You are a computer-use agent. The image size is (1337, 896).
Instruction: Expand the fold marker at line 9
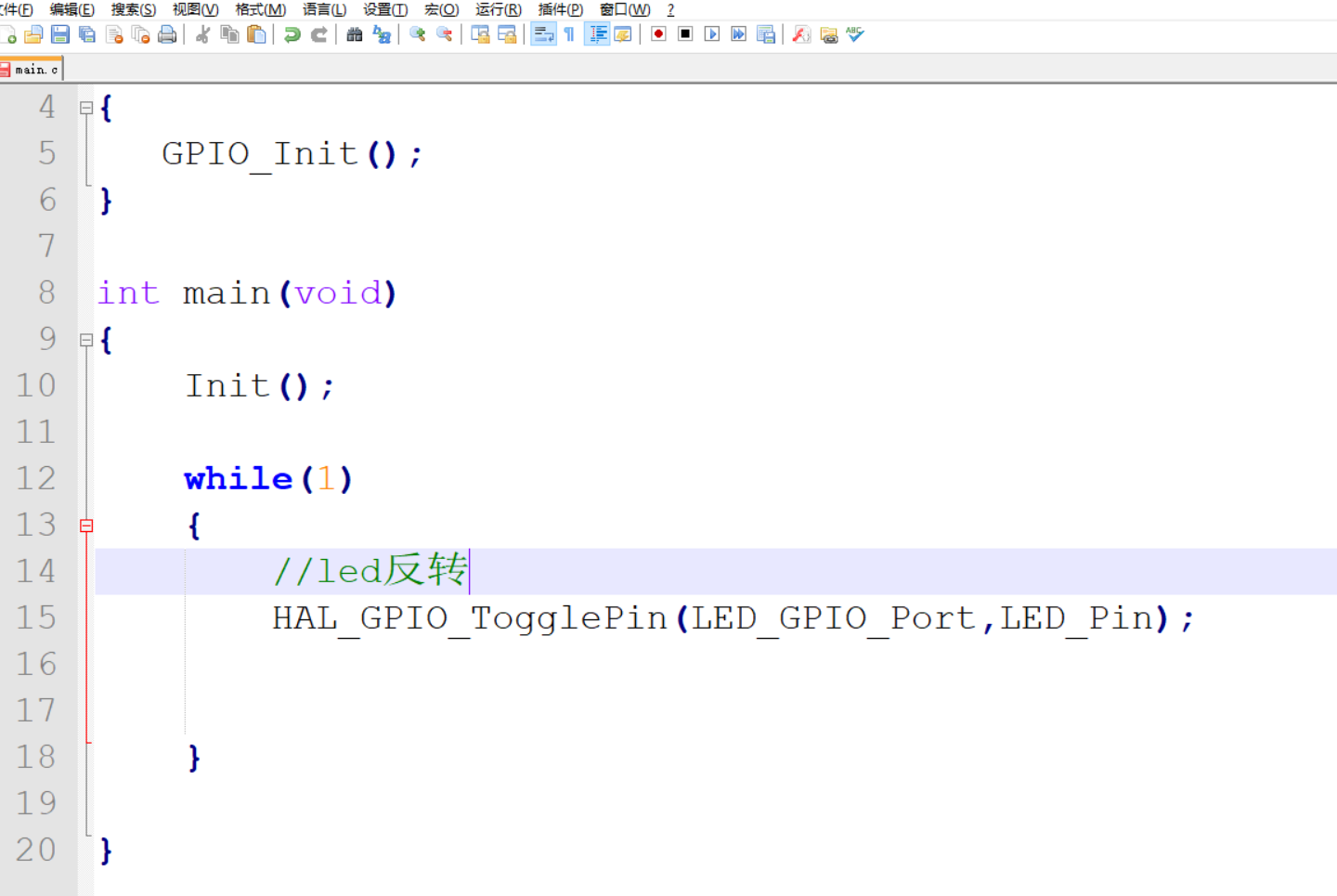click(x=86, y=340)
